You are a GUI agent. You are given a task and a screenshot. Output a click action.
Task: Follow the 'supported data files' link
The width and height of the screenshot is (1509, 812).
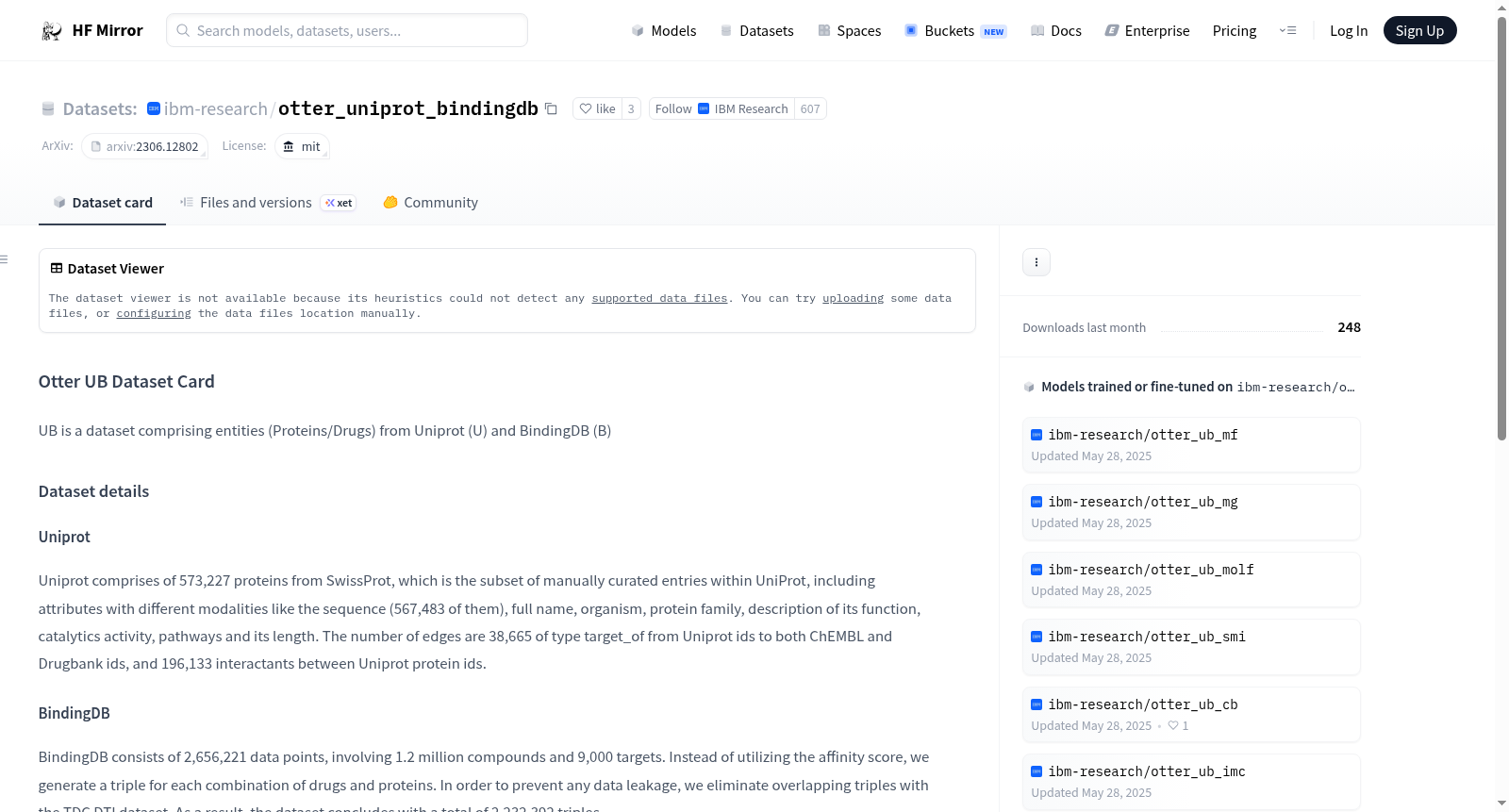(659, 298)
